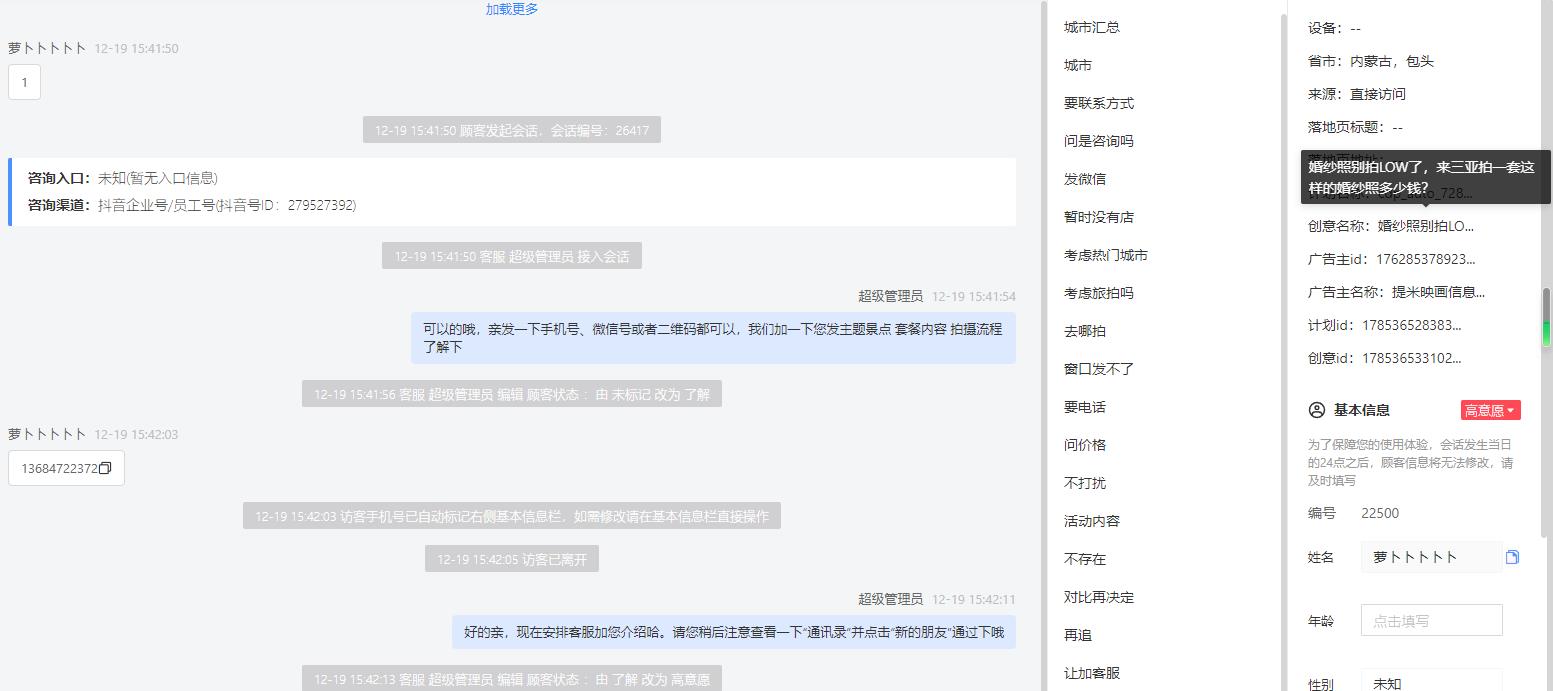Load more messages via 加载更多
This screenshot has width=1553, height=691.
512,9
